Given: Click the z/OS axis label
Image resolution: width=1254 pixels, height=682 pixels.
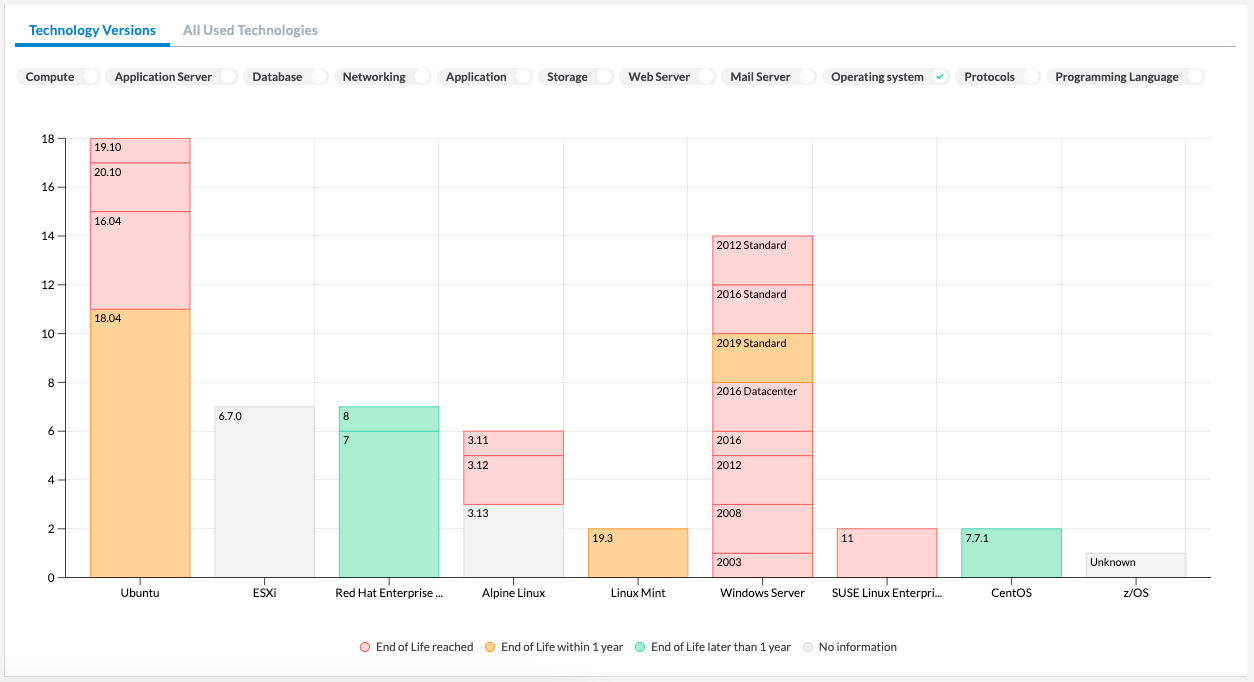Looking at the screenshot, I should (x=1136, y=593).
